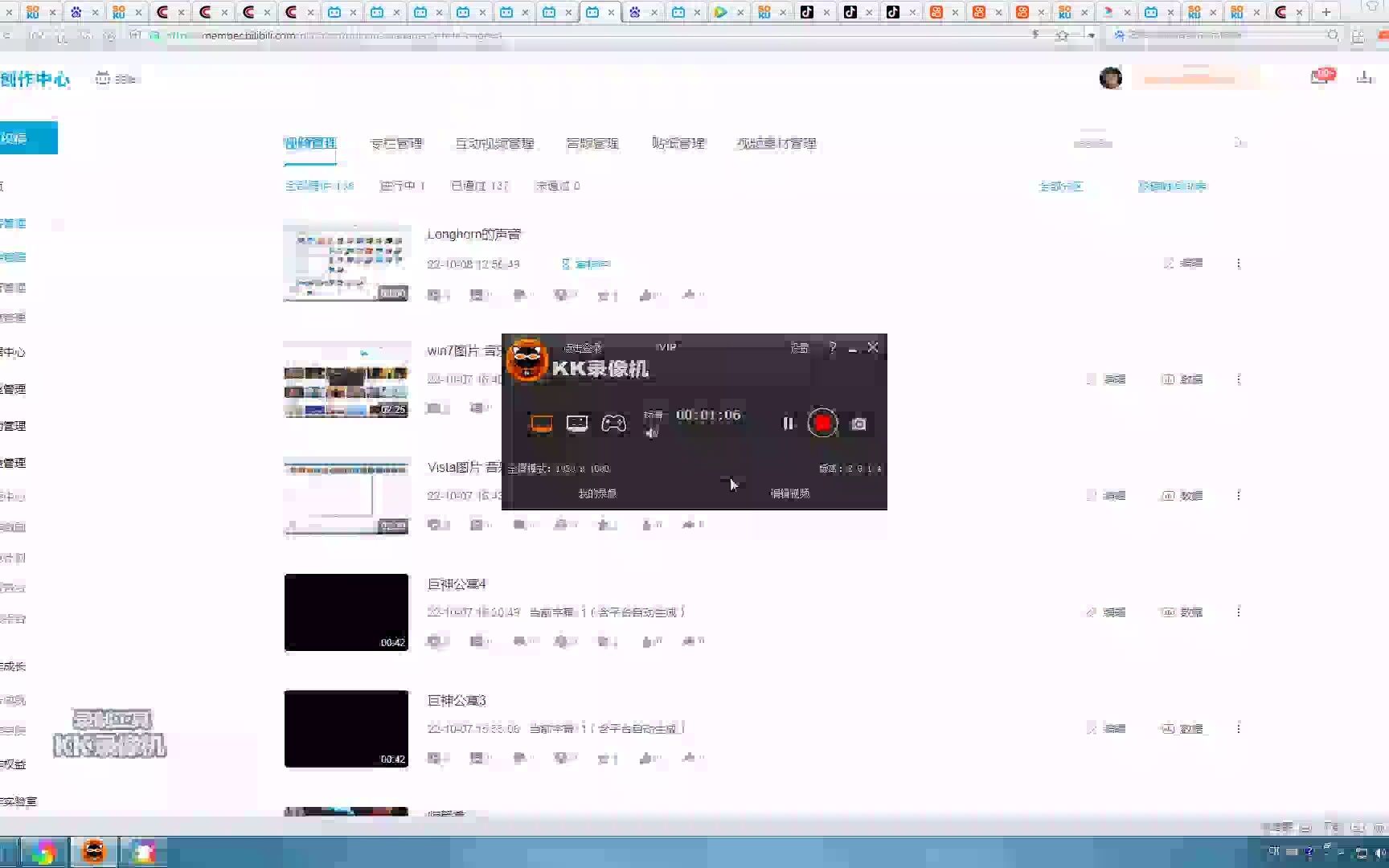Screen dimensions: 1389x868
Task: Open the Longhorn的声音 title
Action: (x=474, y=234)
